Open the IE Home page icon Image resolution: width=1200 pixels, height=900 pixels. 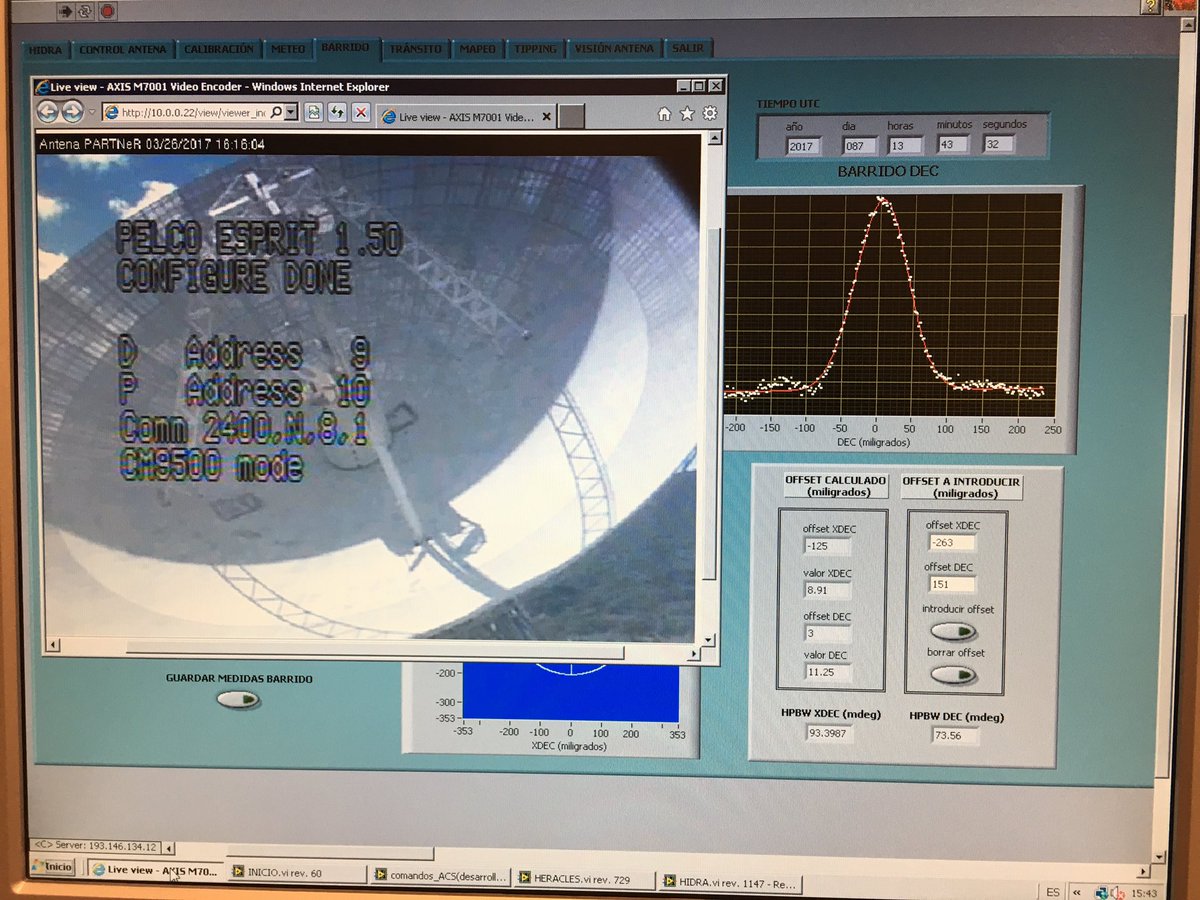point(664,114)
